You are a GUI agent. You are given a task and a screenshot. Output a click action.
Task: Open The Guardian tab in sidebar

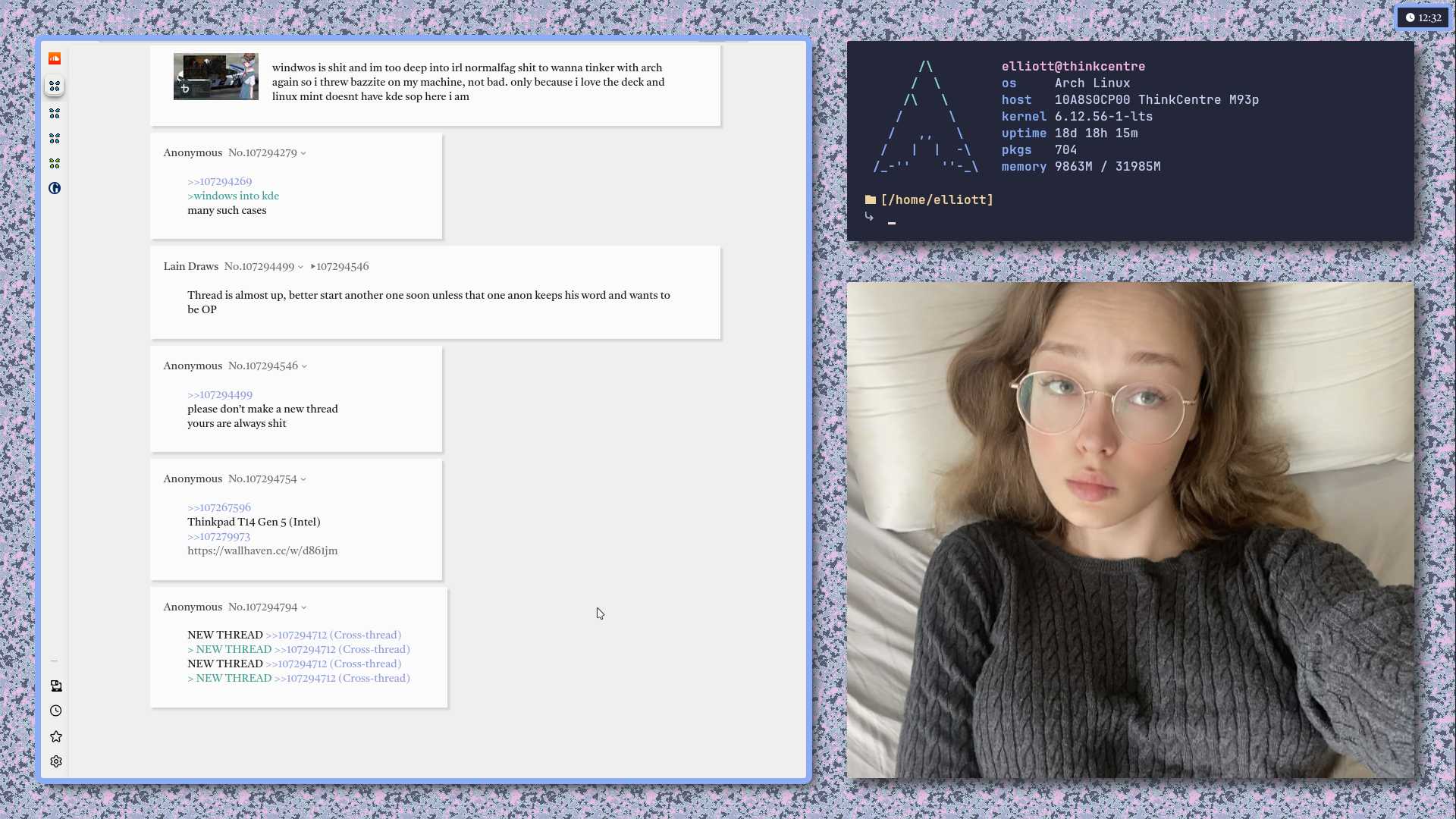click(x=55, y=188)
